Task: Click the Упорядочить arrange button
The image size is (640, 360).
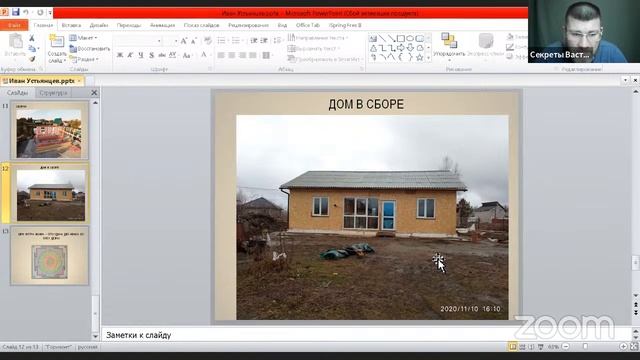Action: 449,47
